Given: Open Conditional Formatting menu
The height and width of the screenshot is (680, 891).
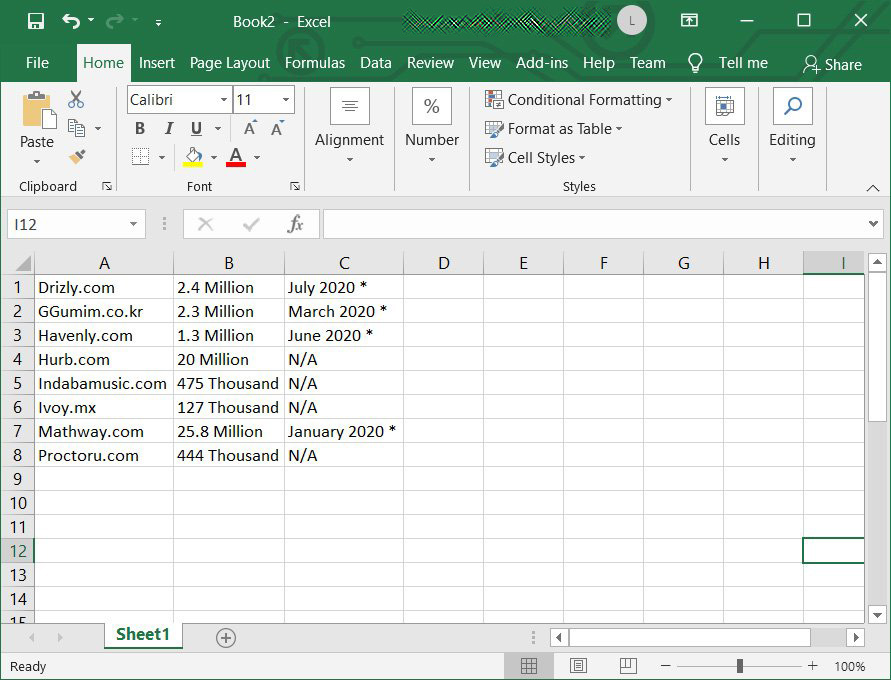Looking at the screenshot, I should click(x=578, y=99).
